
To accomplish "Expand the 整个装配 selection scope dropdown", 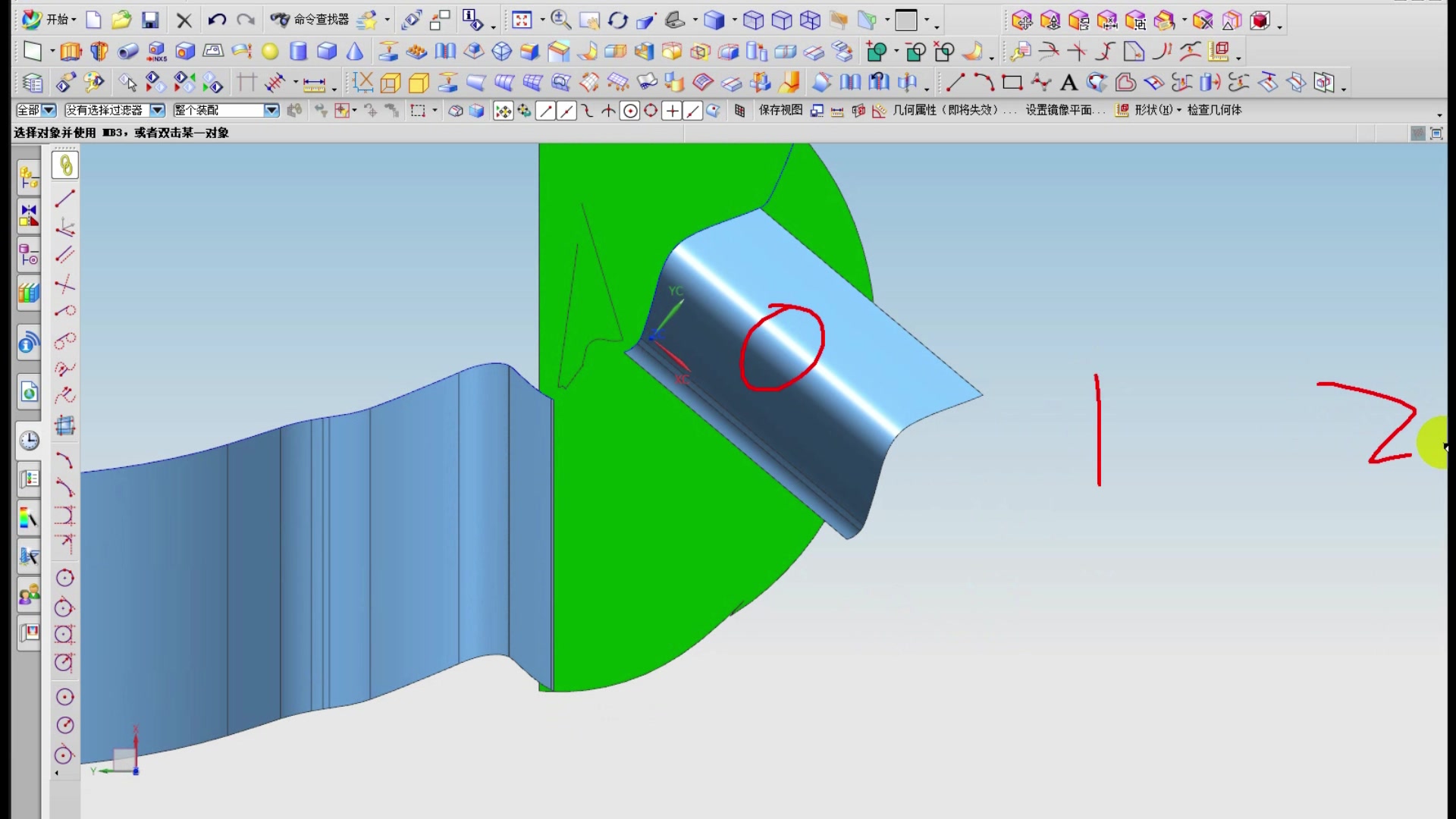I will (x=271, y=111).
